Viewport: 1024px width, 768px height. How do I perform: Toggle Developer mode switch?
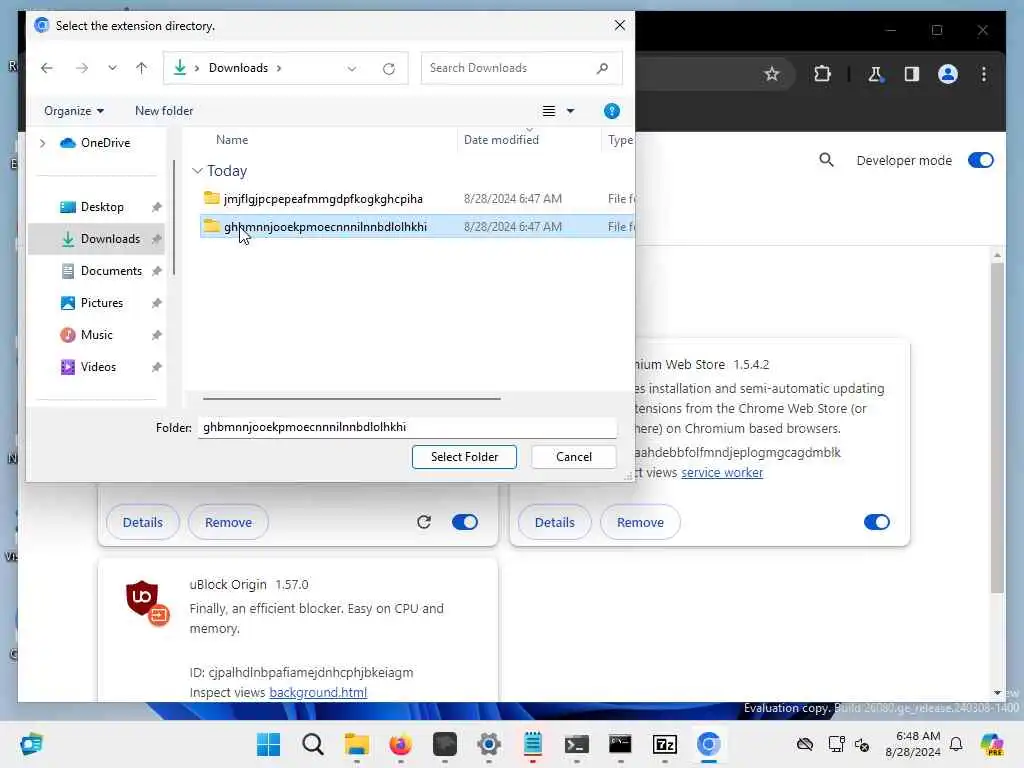(x=980, y=160)
